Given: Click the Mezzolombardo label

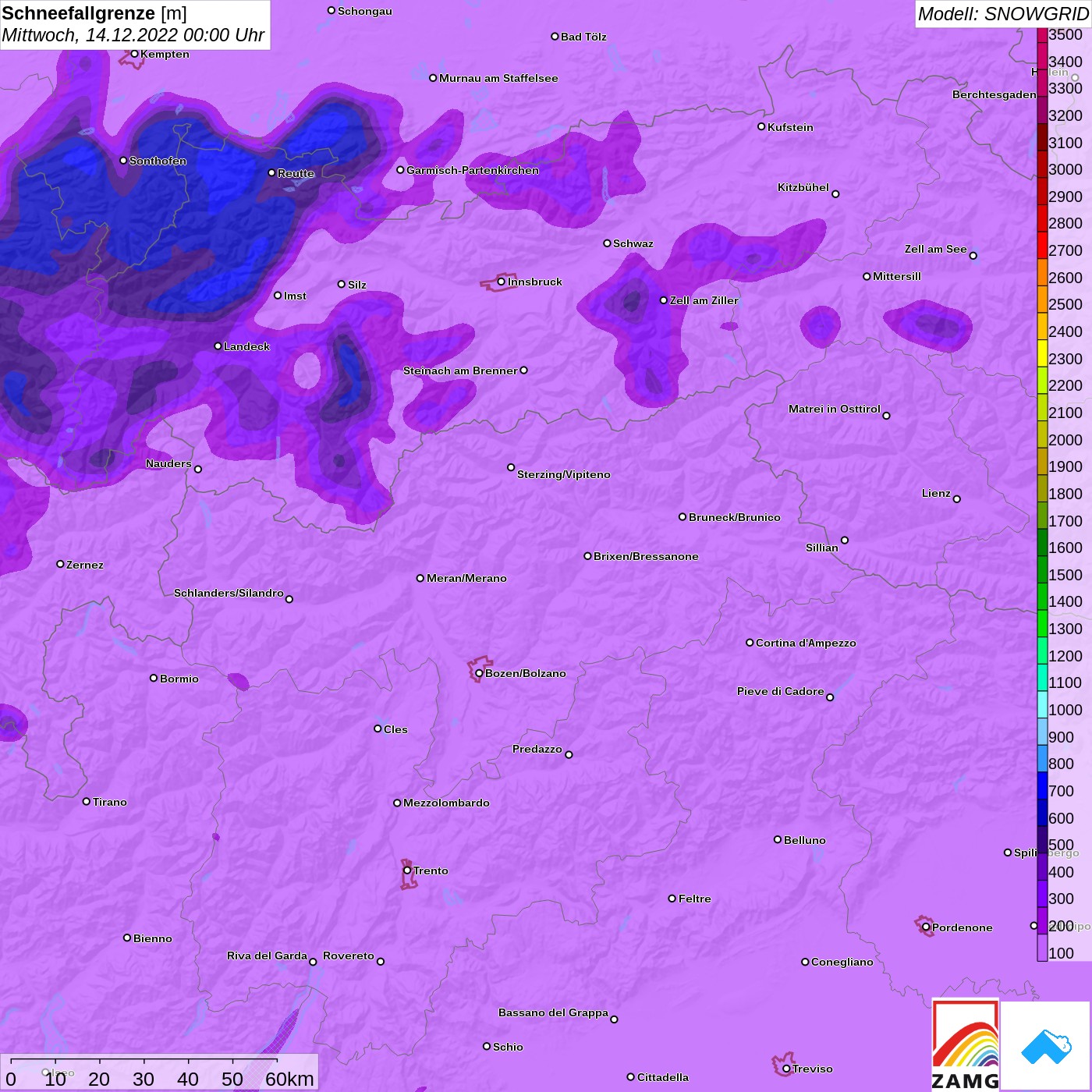Looking at the screenshot, I should click(x=446, y=803).
